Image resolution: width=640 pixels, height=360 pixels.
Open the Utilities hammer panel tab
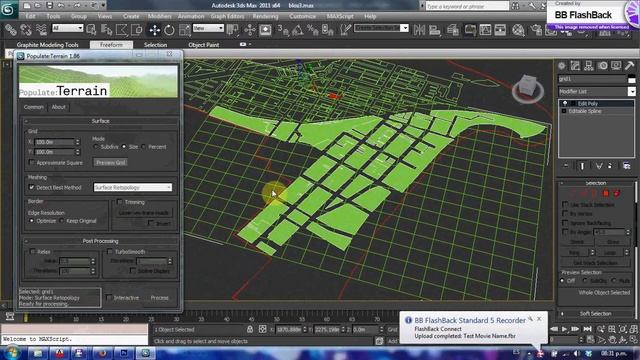630,66
